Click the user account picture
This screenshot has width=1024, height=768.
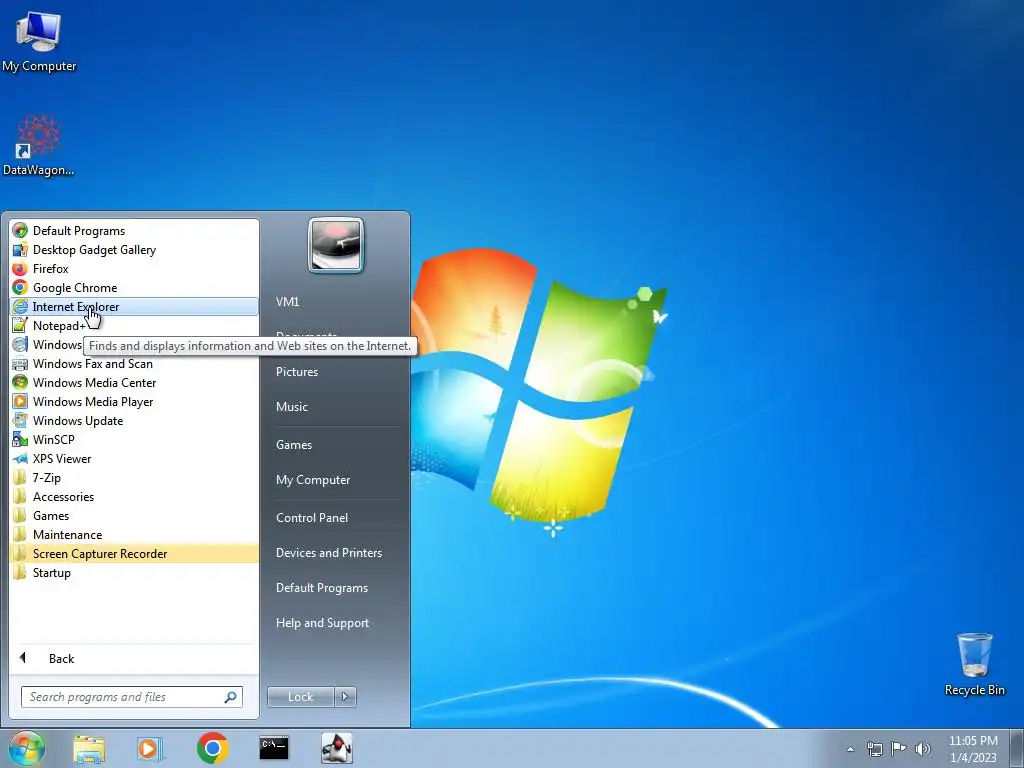[336, 245]
